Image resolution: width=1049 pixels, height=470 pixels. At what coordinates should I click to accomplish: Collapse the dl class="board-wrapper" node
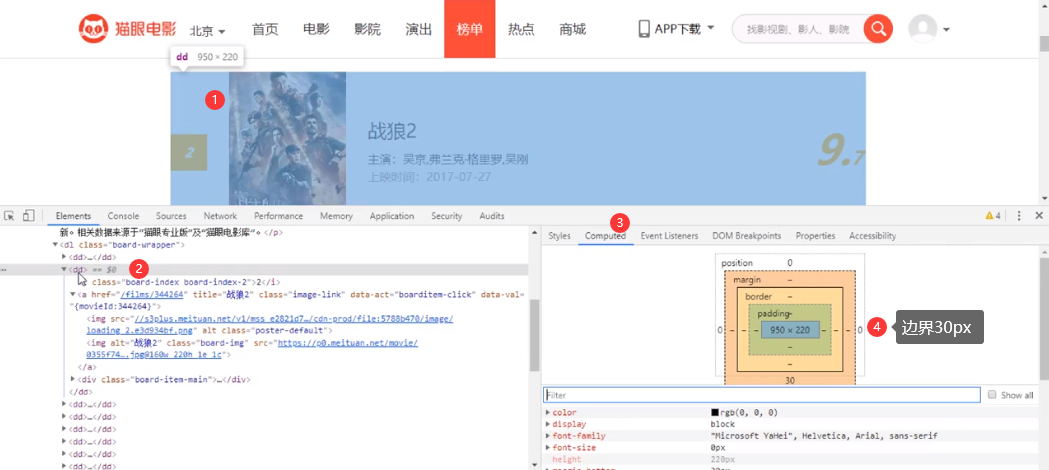point(56,245)
